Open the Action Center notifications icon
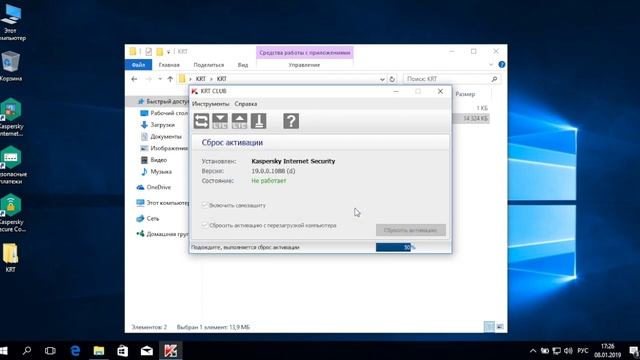640x360 pixels. point(633,351)
